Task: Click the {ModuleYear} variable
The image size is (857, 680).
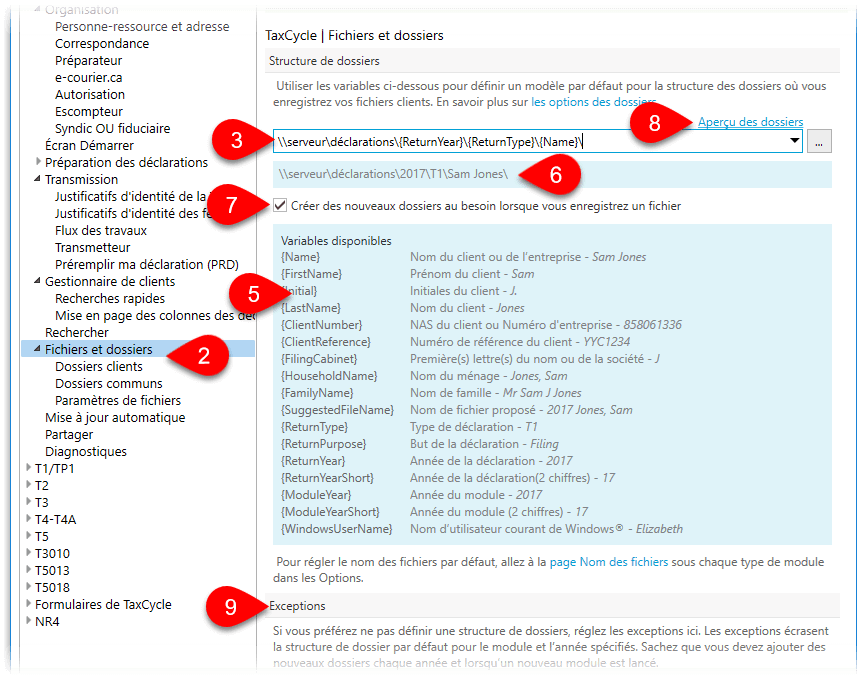Action: pyautogui.click(x=316, y=494)
